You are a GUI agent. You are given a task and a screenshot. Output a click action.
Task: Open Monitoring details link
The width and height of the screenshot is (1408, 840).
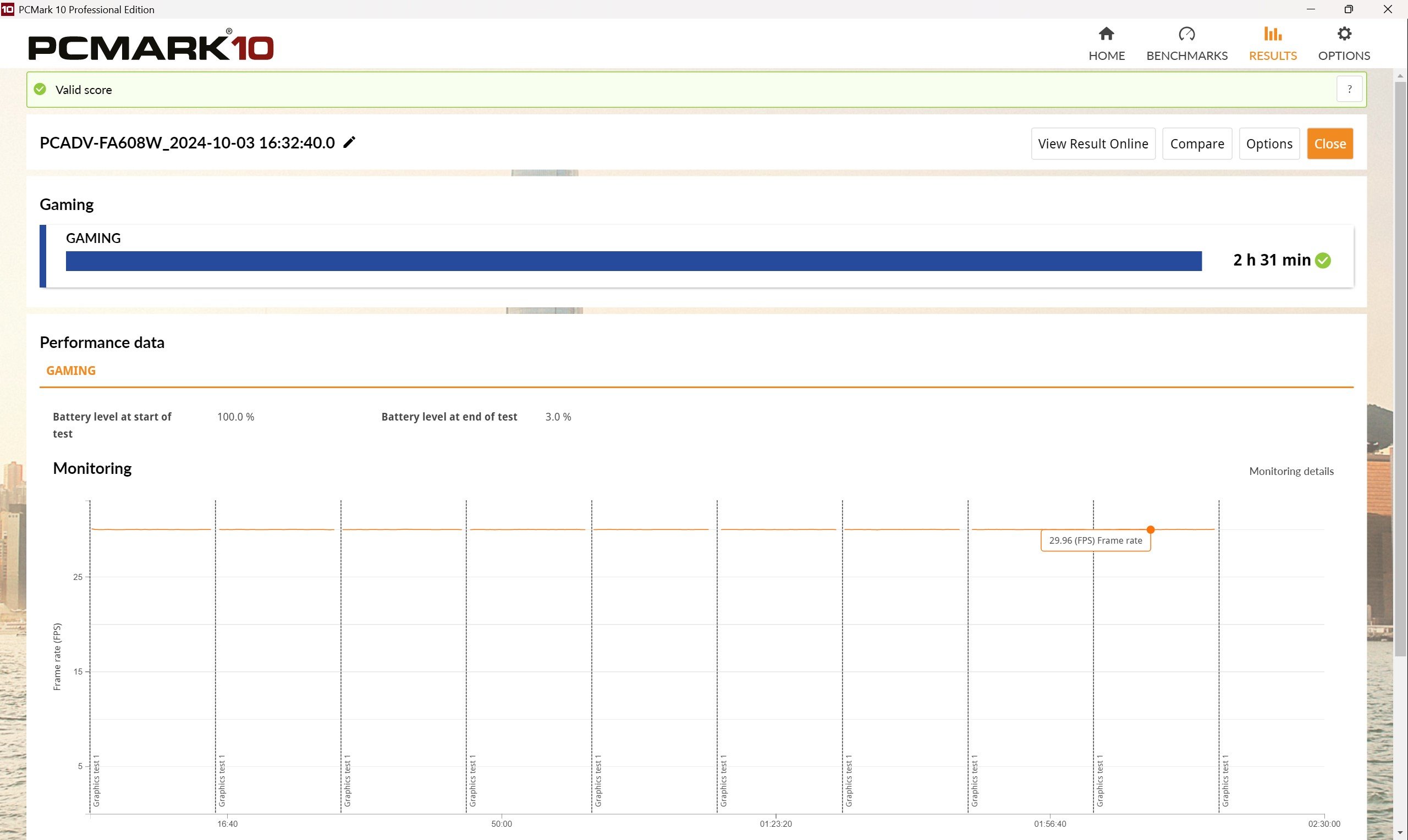(1291, 471)
